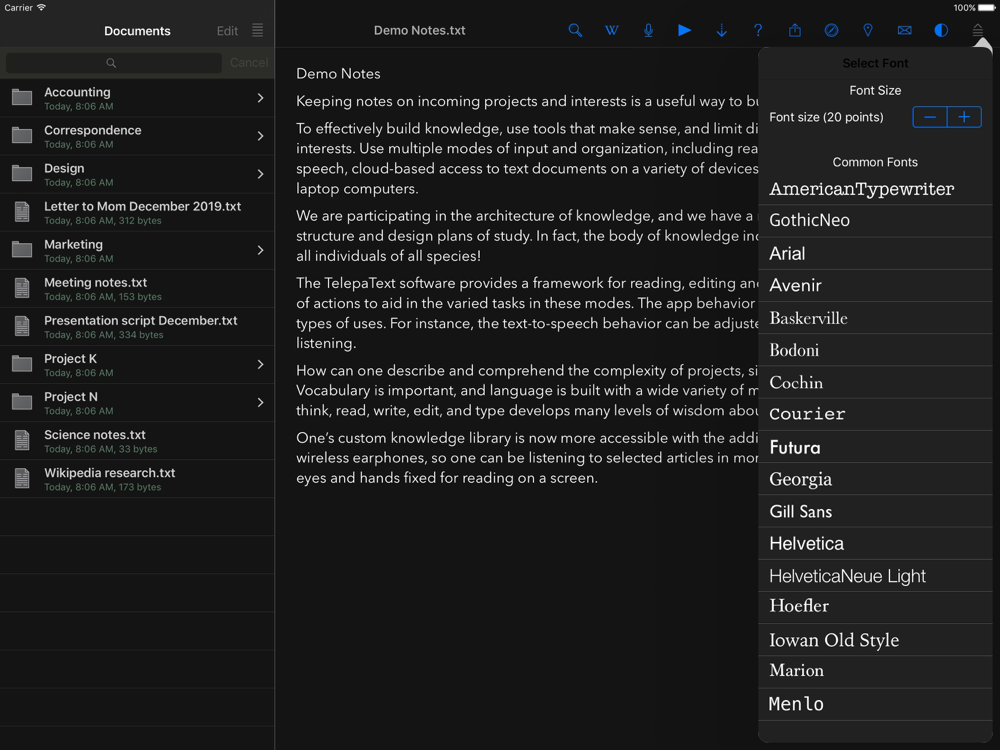Tap the Project N folder icon

click(x=22, y=402)
